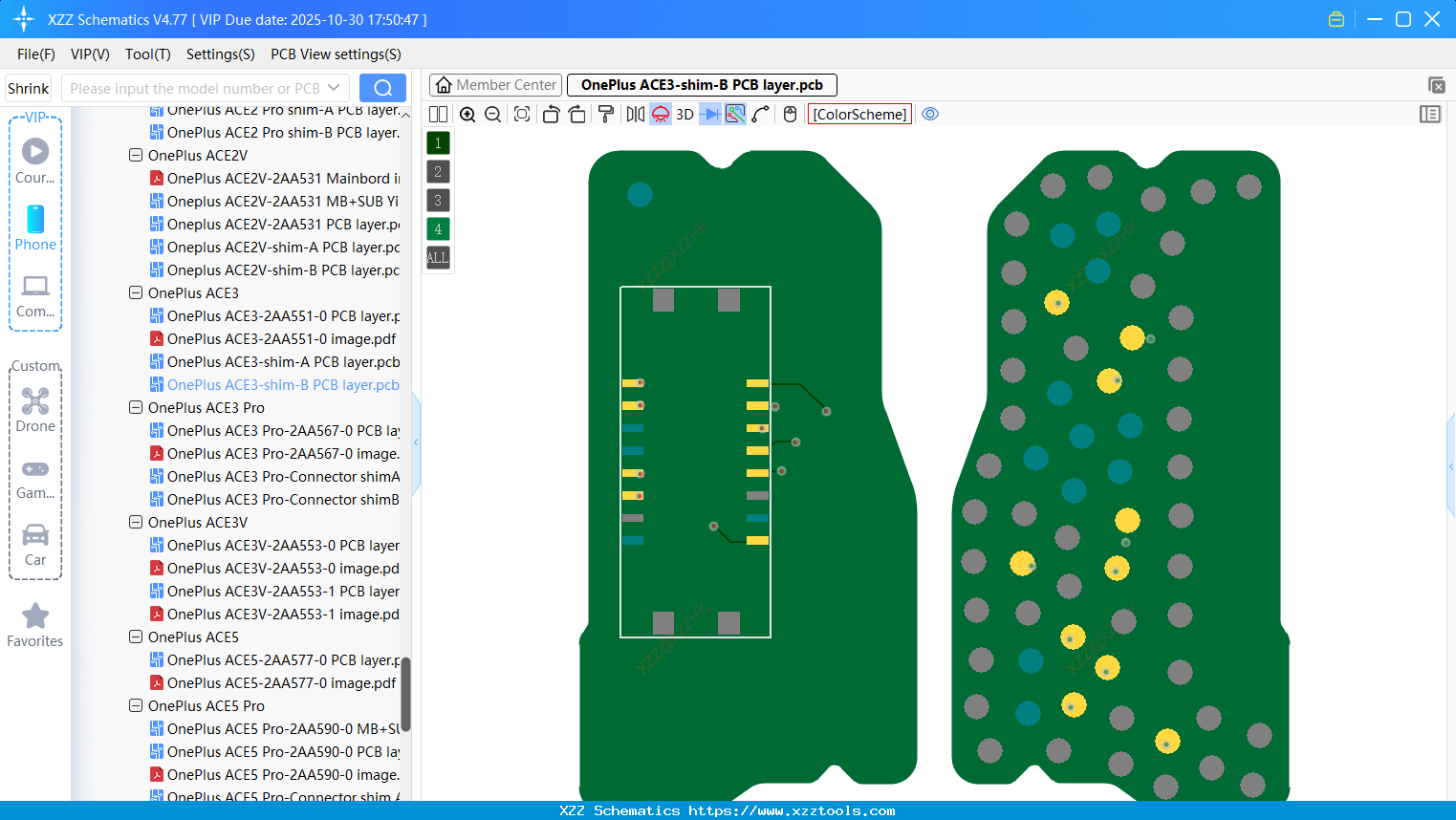
Task: Open OnePlus ACE3V-2AA553-1 image.pdf file
Action: (275, 614)
